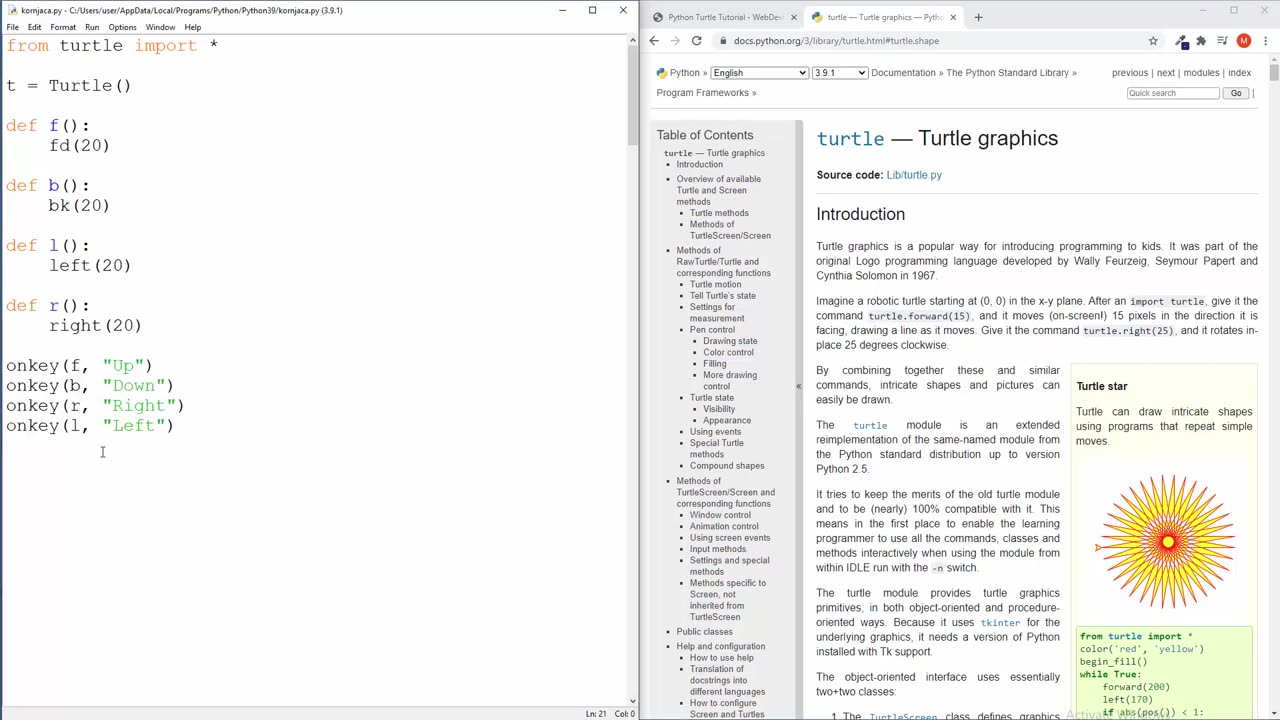
Task: Click the turtle star example image
Action: pyautogui.click(x=1166, y=542)
